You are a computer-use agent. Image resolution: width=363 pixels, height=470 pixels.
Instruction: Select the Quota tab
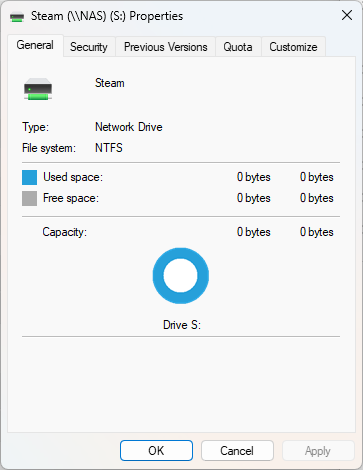click(238, 47)
